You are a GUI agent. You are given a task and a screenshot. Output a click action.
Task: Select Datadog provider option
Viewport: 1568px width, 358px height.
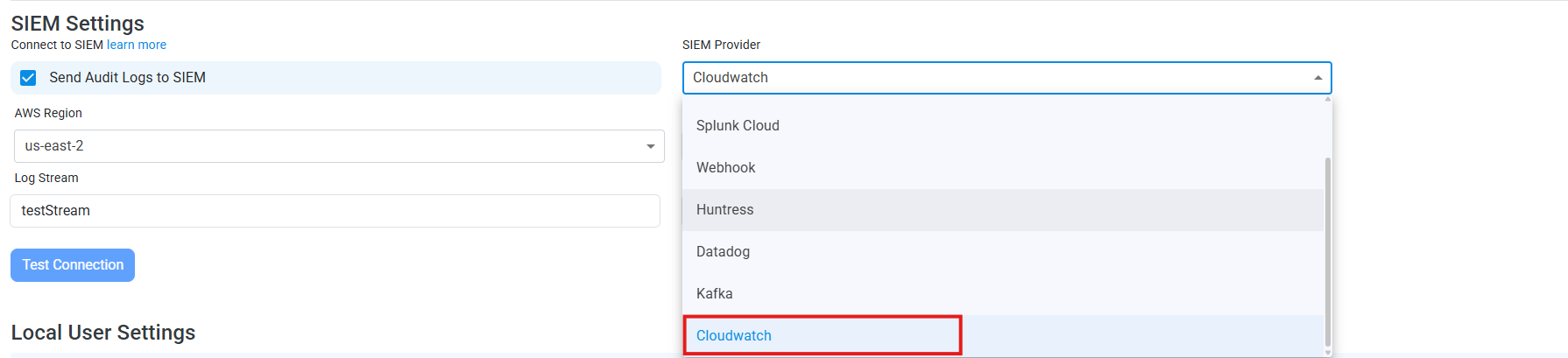(x=1003, y=252)
